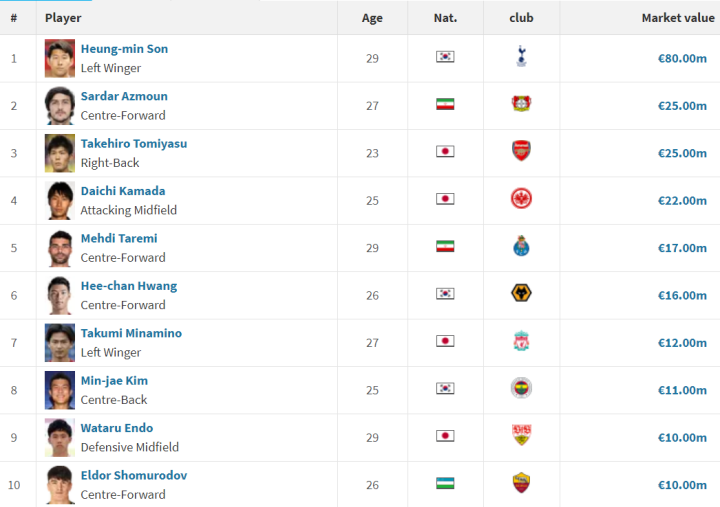The width and height of the screenshot is (720, 507).
Task: Click FC Porto crest in Taremi row
Action: click(521, 246)
